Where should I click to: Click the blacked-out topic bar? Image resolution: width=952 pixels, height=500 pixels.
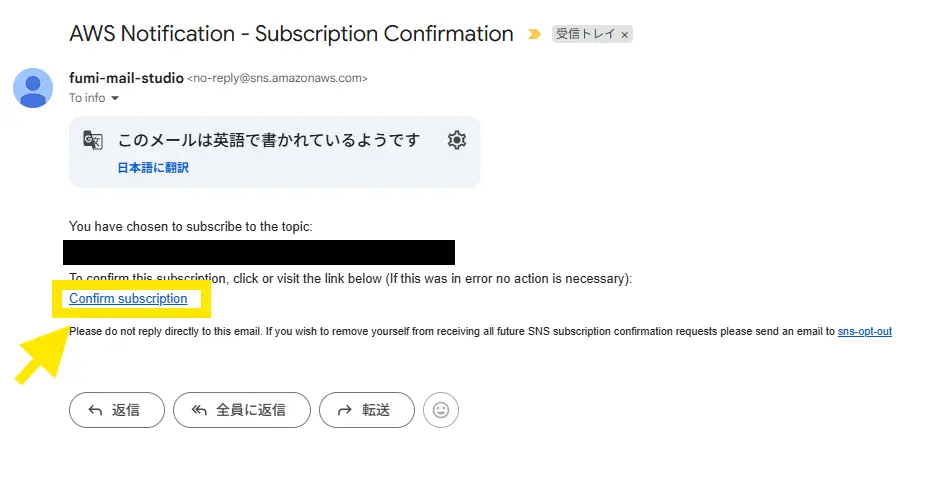259,253
